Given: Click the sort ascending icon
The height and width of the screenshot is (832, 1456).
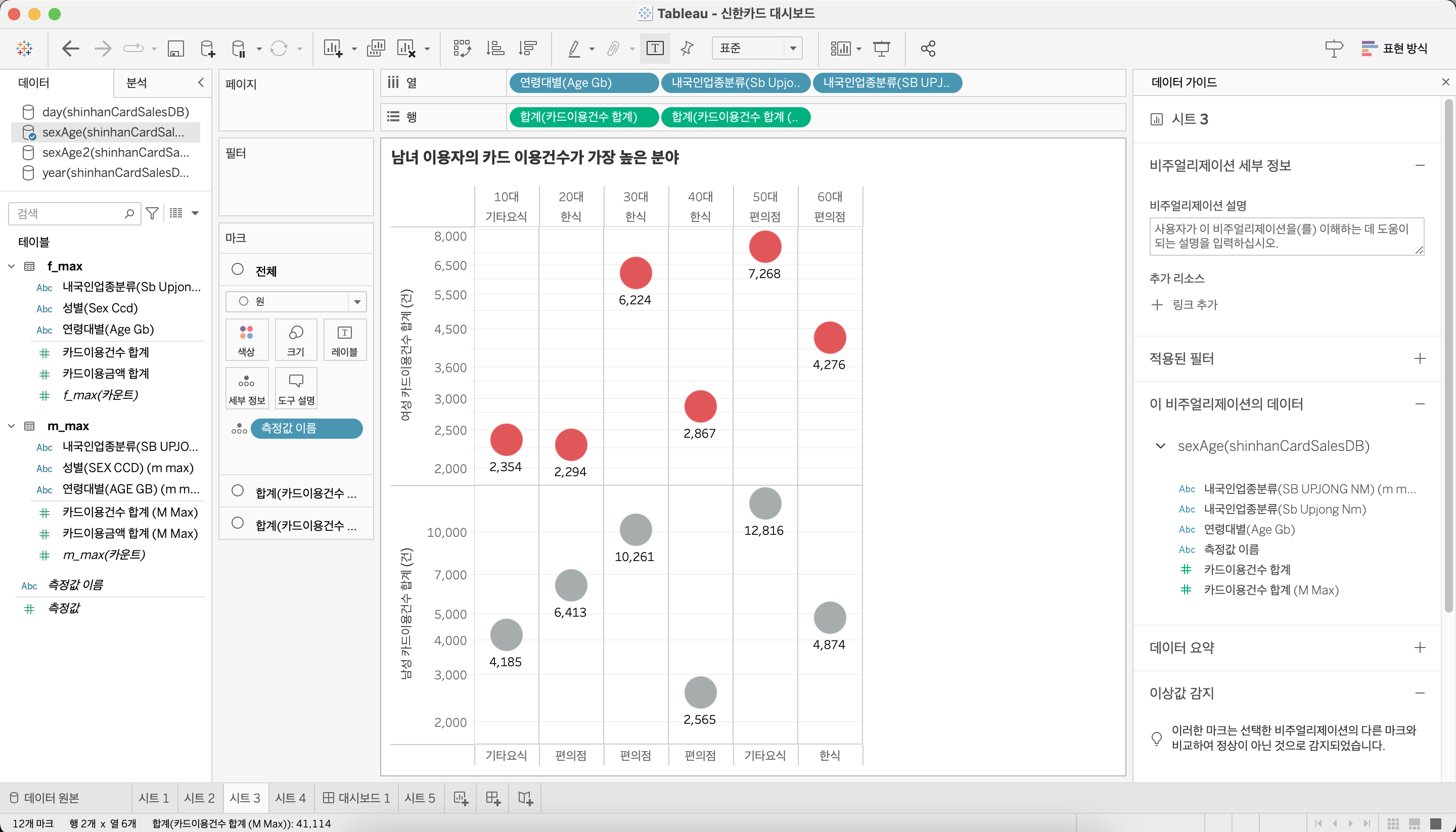Looking at the screenshot, I should click(x=495, y=49).
